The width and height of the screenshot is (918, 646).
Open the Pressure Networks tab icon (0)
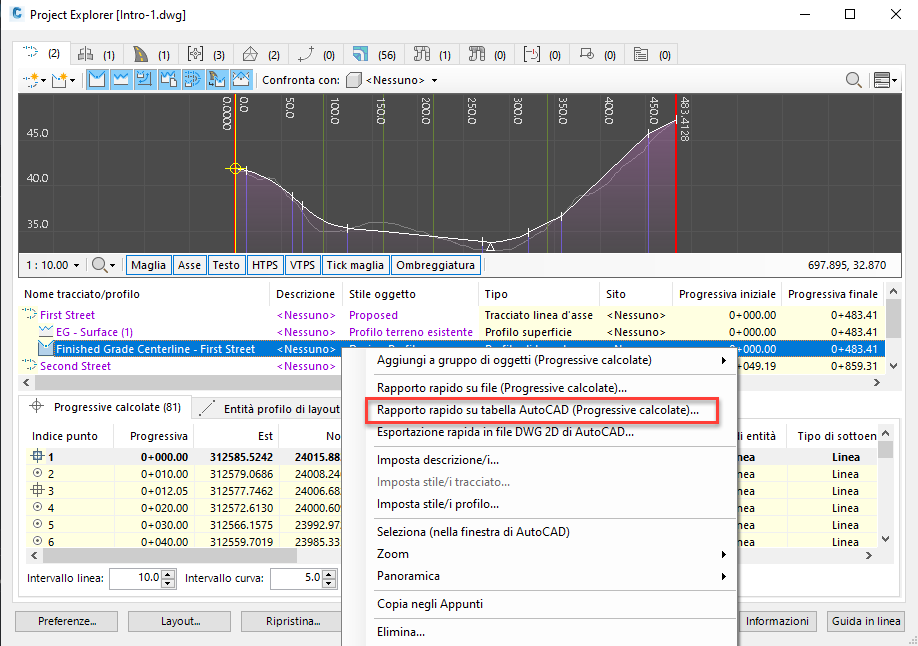(x=487, y=54)
